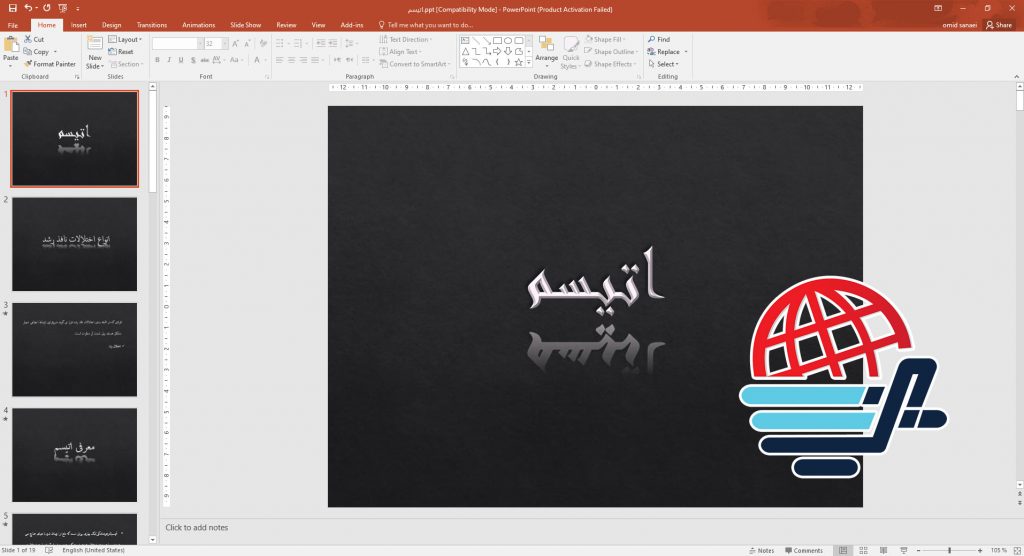
Task: Click the Tell me search box
Action: [426, 25]
